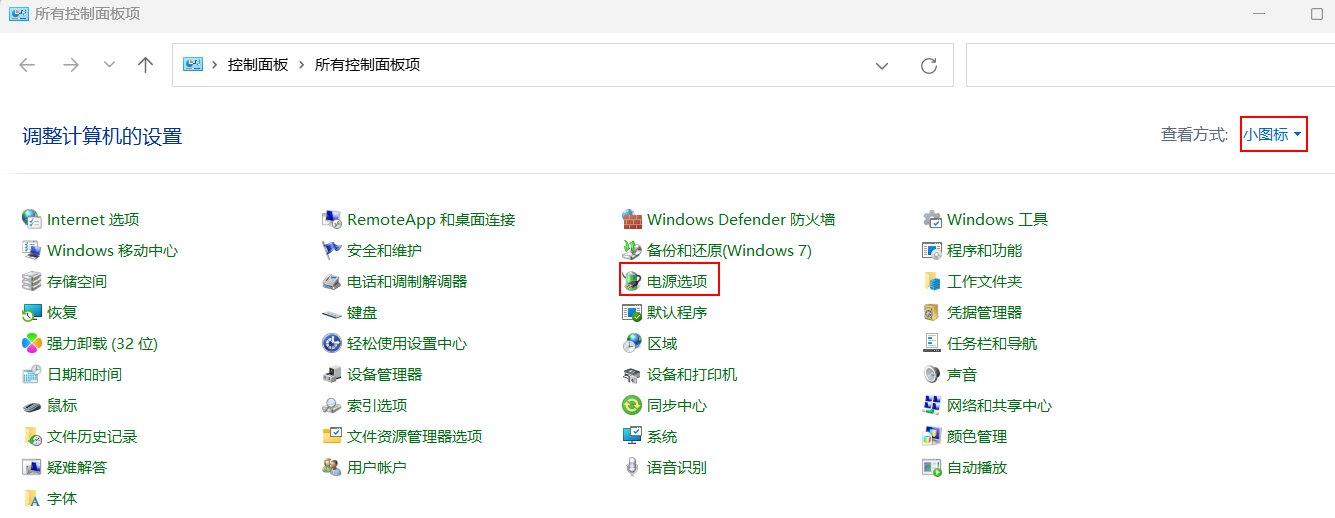Image resolution: width=1335 pixels, height=518 pixels.
Task: Click the 日期和时间 icon
Action: (32, 375)
